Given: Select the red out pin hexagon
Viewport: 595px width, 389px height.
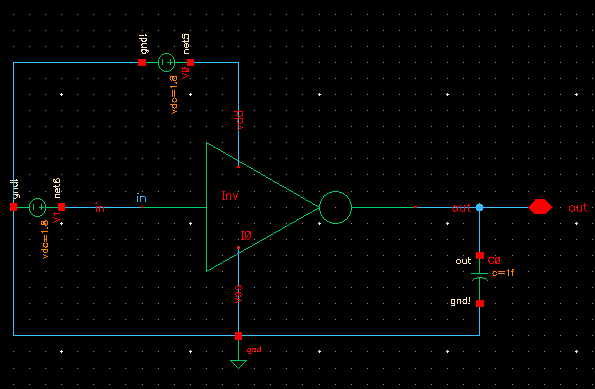Looking at the screenshot, I should [540, 207].
